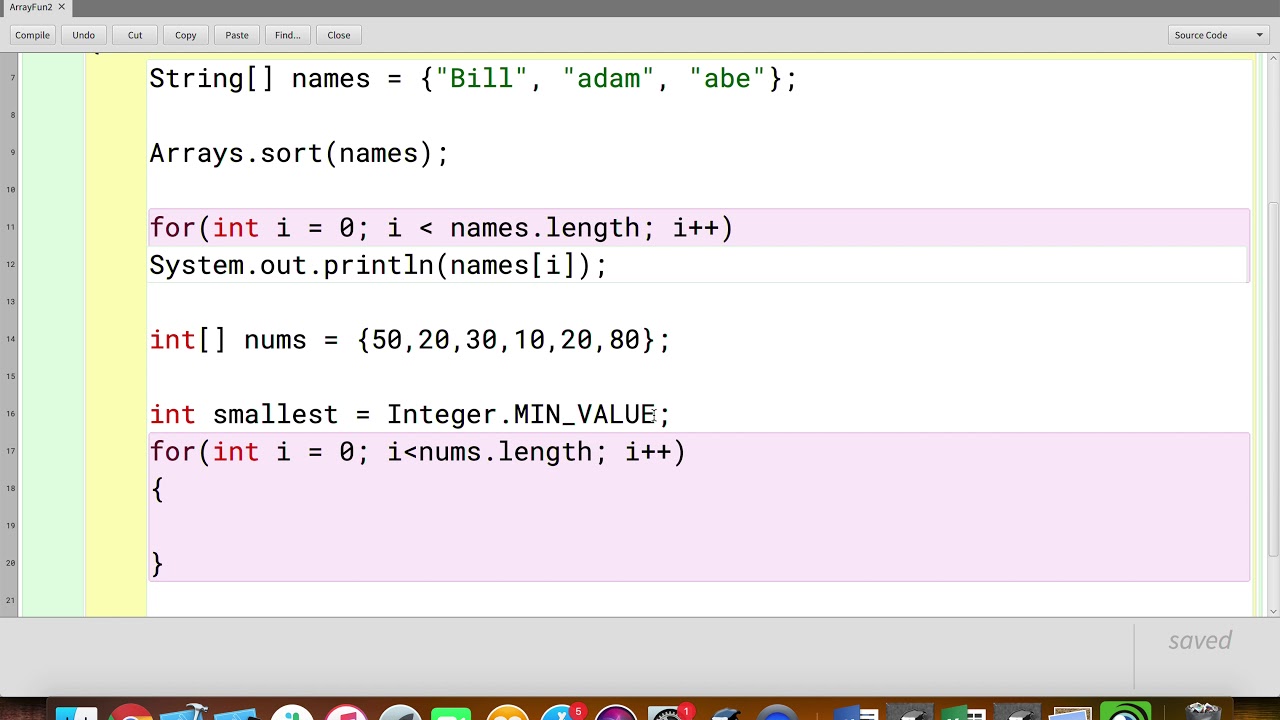Click on Arrays.sort(names); statement

[299, 153]
